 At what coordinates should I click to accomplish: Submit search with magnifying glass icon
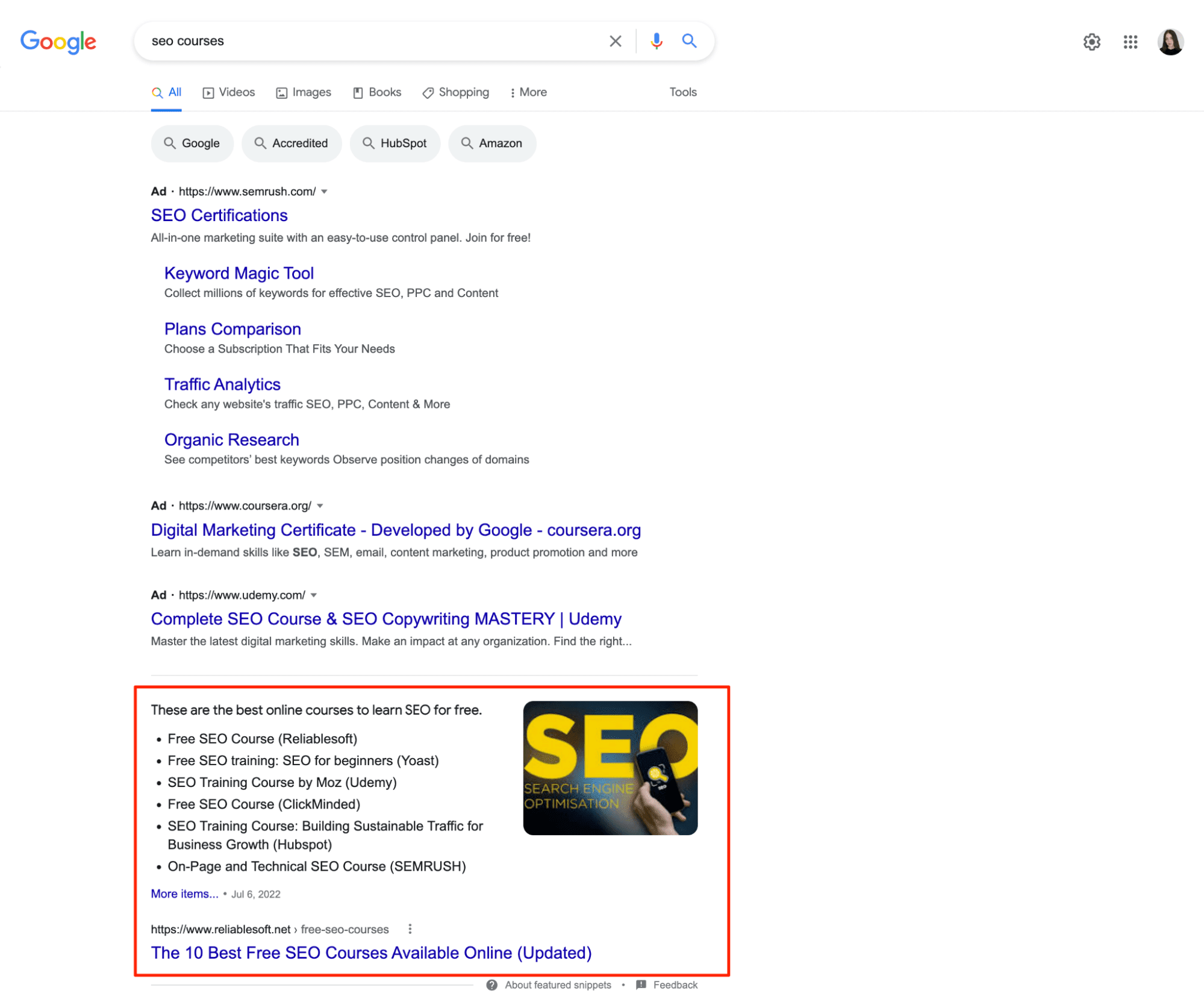pyautogui.click(x=689, y=41)
